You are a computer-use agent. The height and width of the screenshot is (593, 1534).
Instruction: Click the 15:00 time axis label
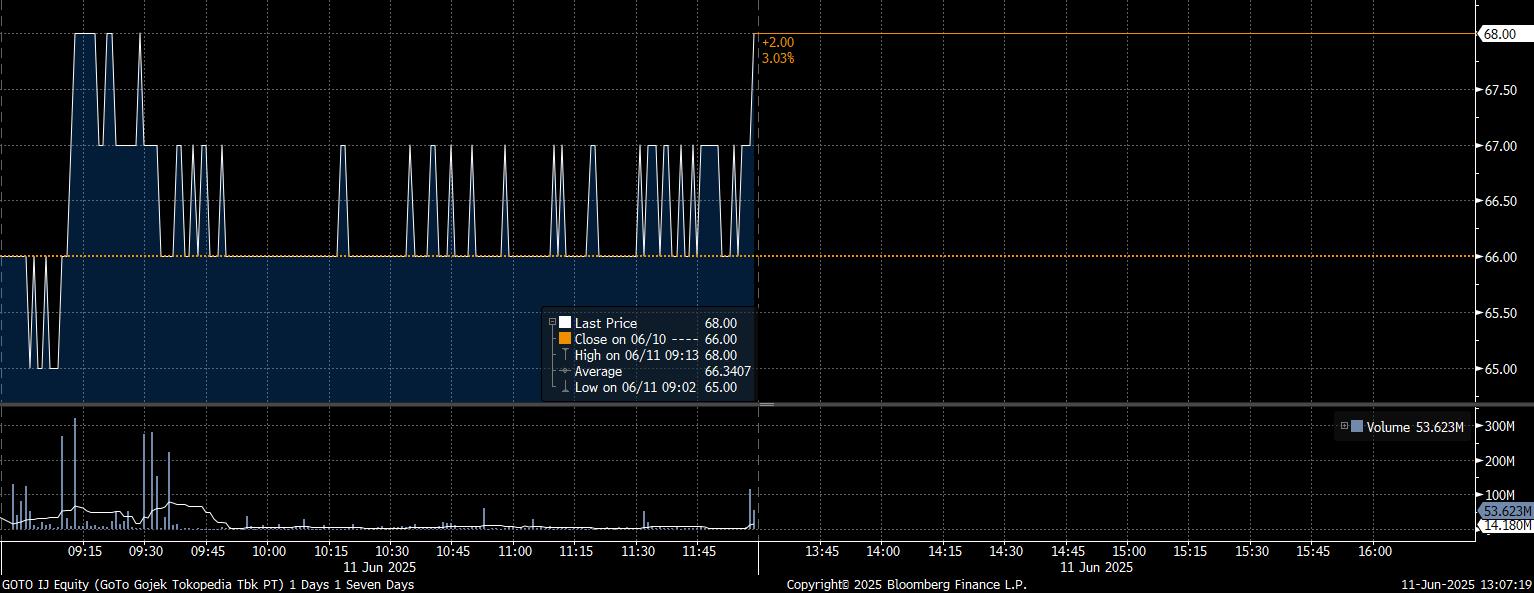(x=1128, y=551)
